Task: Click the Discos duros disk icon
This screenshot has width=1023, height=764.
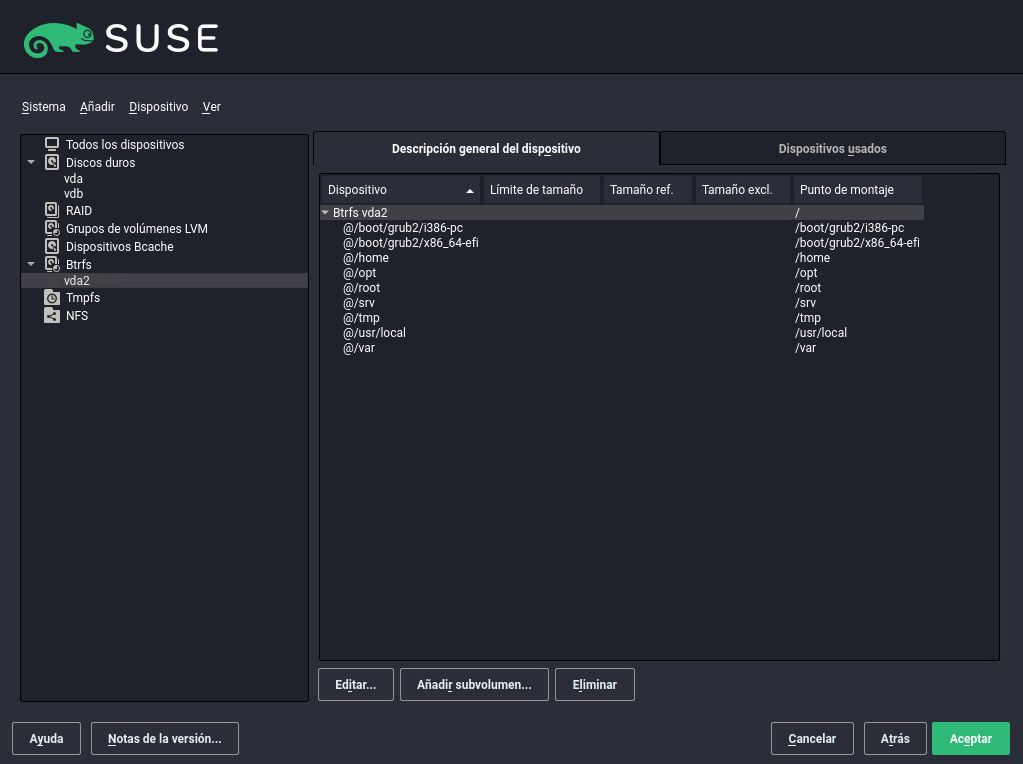Action: point(52,162)
